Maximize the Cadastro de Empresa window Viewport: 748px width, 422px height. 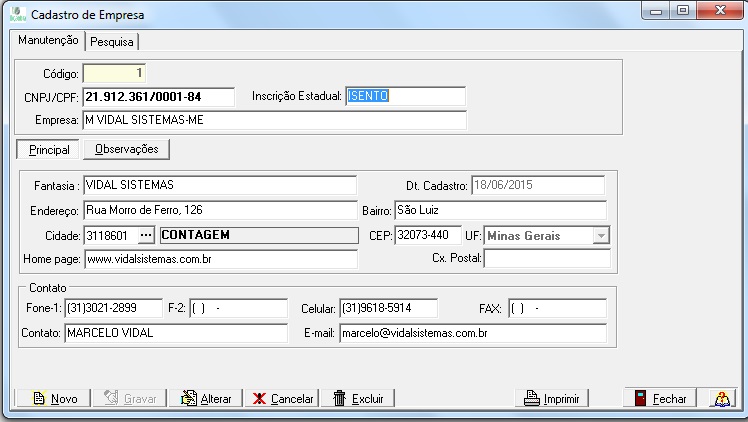(683, 11)
